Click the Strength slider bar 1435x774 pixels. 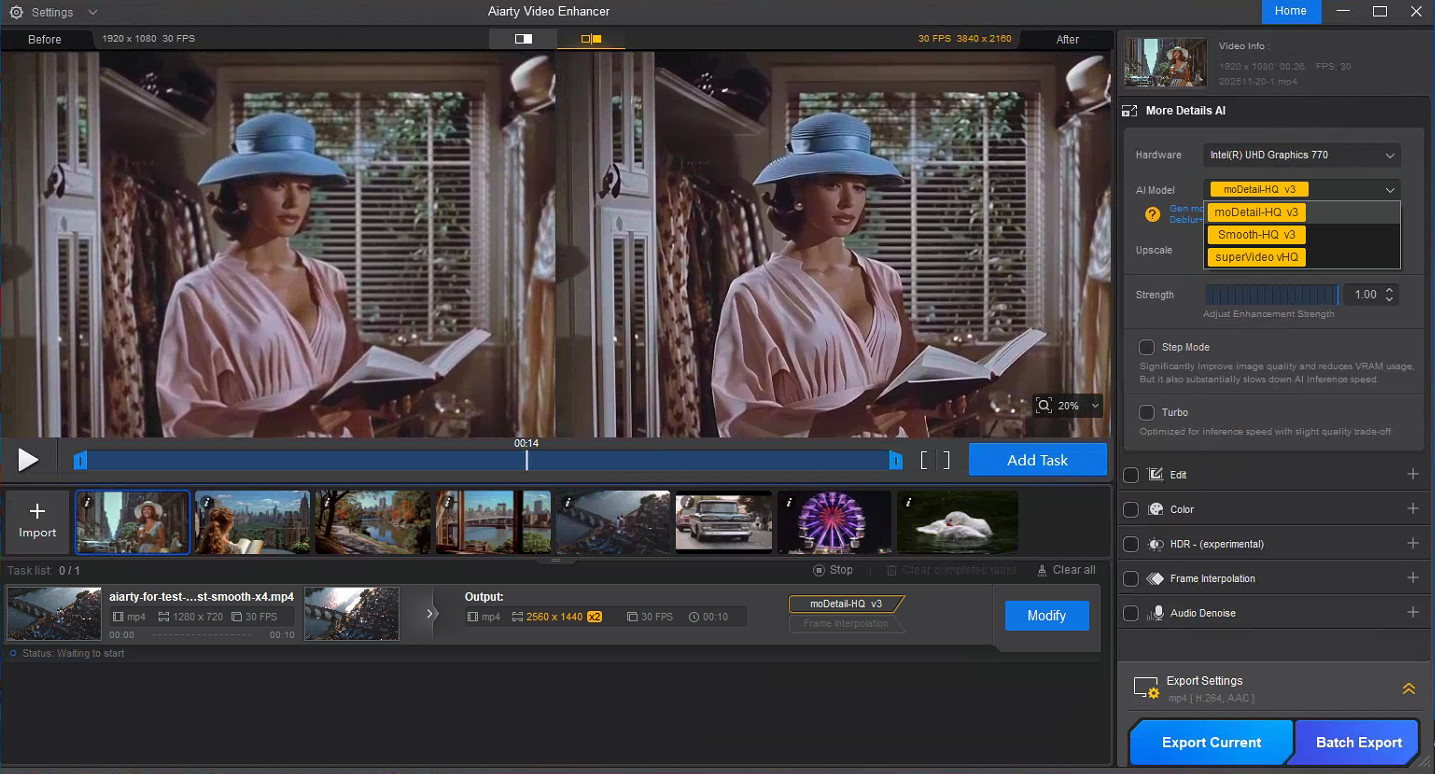pyautogui.click(x=1271, y=295)
